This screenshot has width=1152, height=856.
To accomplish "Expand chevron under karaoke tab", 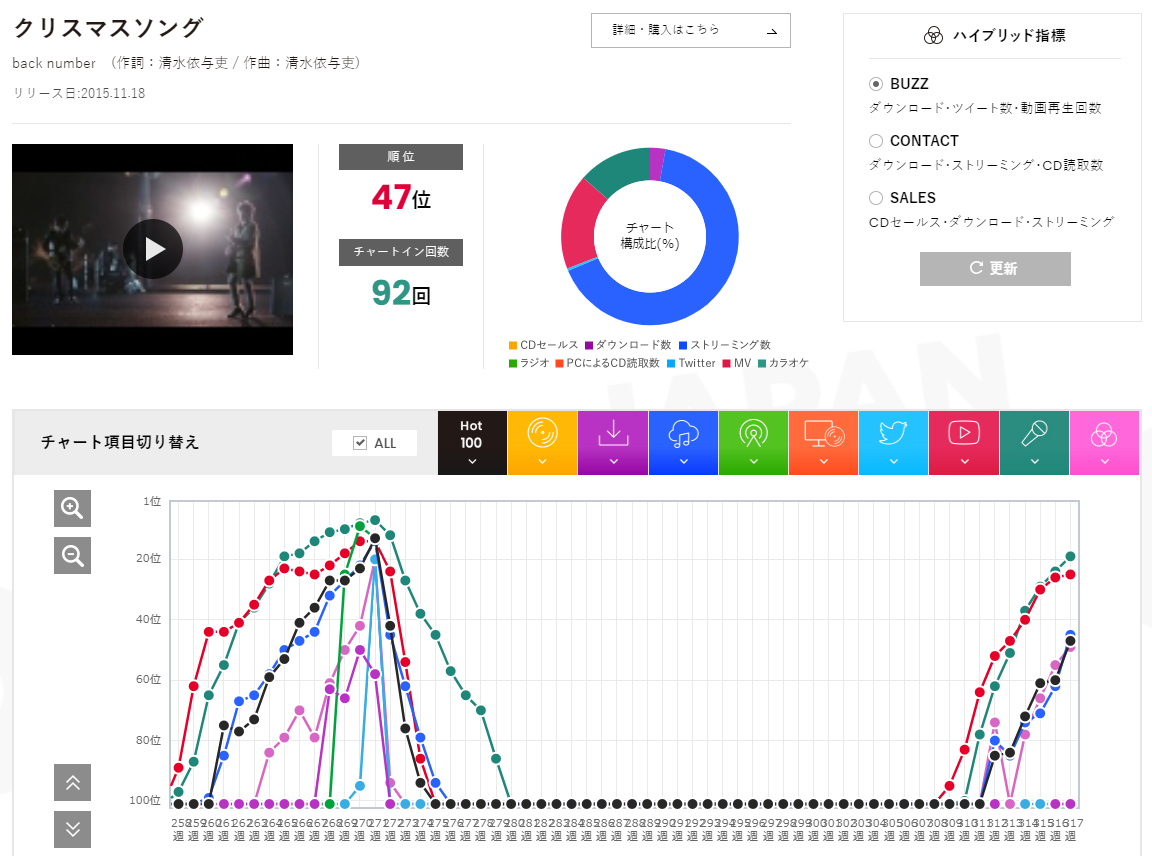I will click(x=1034, y=461).
